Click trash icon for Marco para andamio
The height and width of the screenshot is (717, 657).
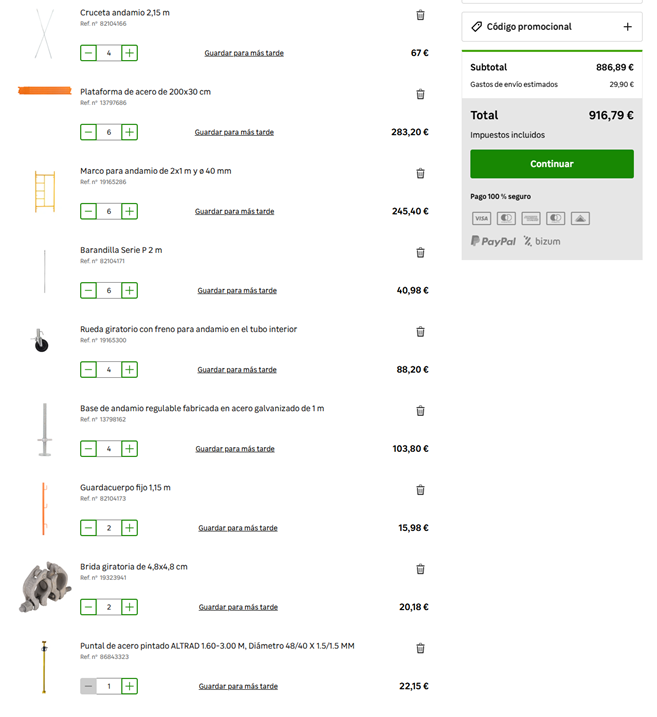[420, 173]
